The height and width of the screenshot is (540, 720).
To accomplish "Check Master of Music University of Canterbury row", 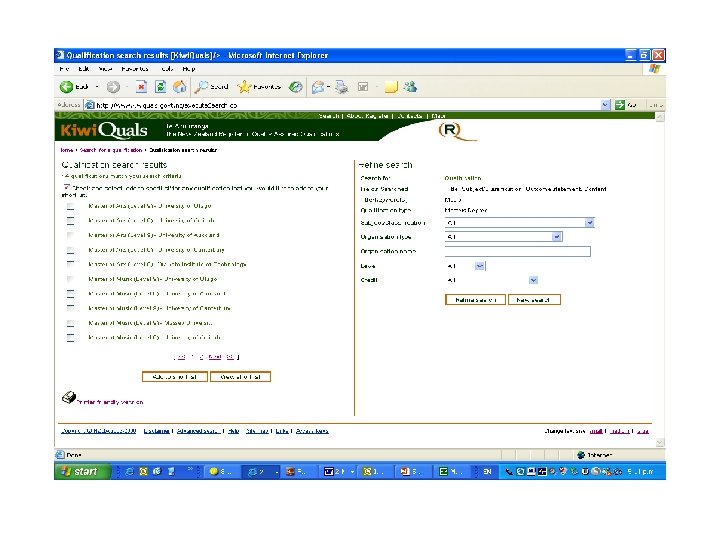I will [70, 308].
